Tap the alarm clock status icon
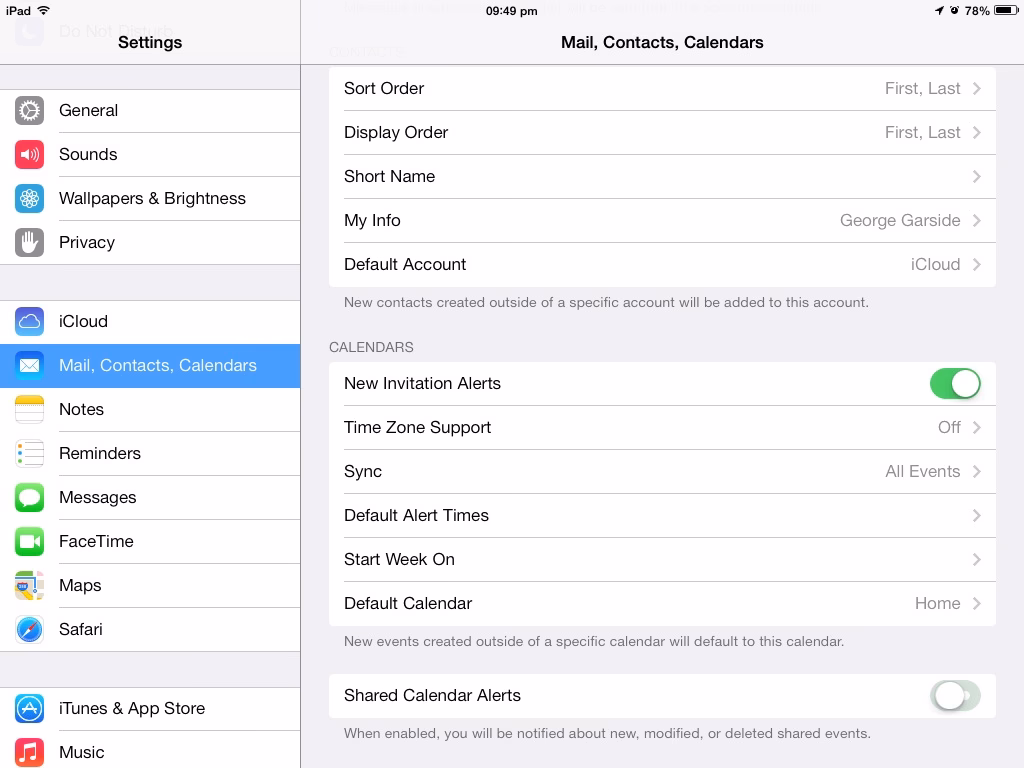Image resolution: width=1024 pixels, height=768 pixels. [x=954, y=10]
